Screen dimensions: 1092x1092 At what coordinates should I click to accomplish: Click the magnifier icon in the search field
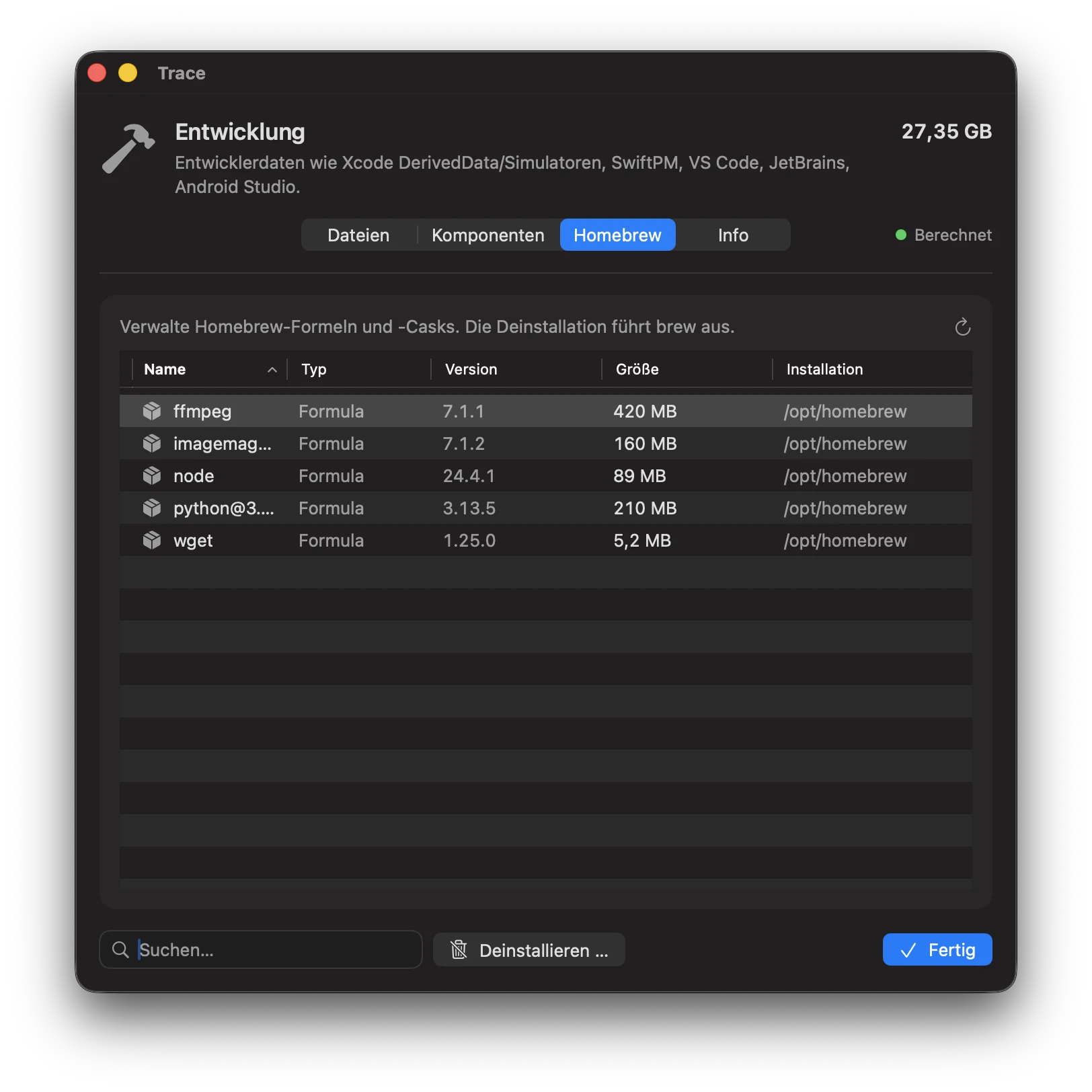[120, 949]
